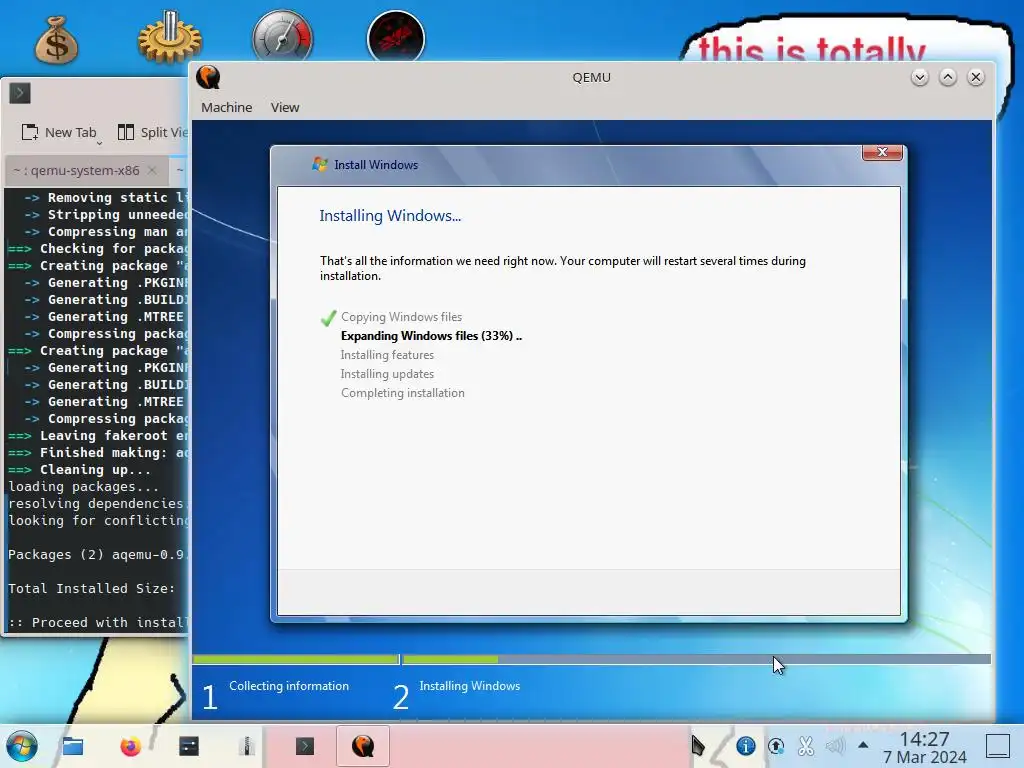Screen dimensions: 1024x768
Task: Open the volume speaker tray icon
Action: coord(835,746)
